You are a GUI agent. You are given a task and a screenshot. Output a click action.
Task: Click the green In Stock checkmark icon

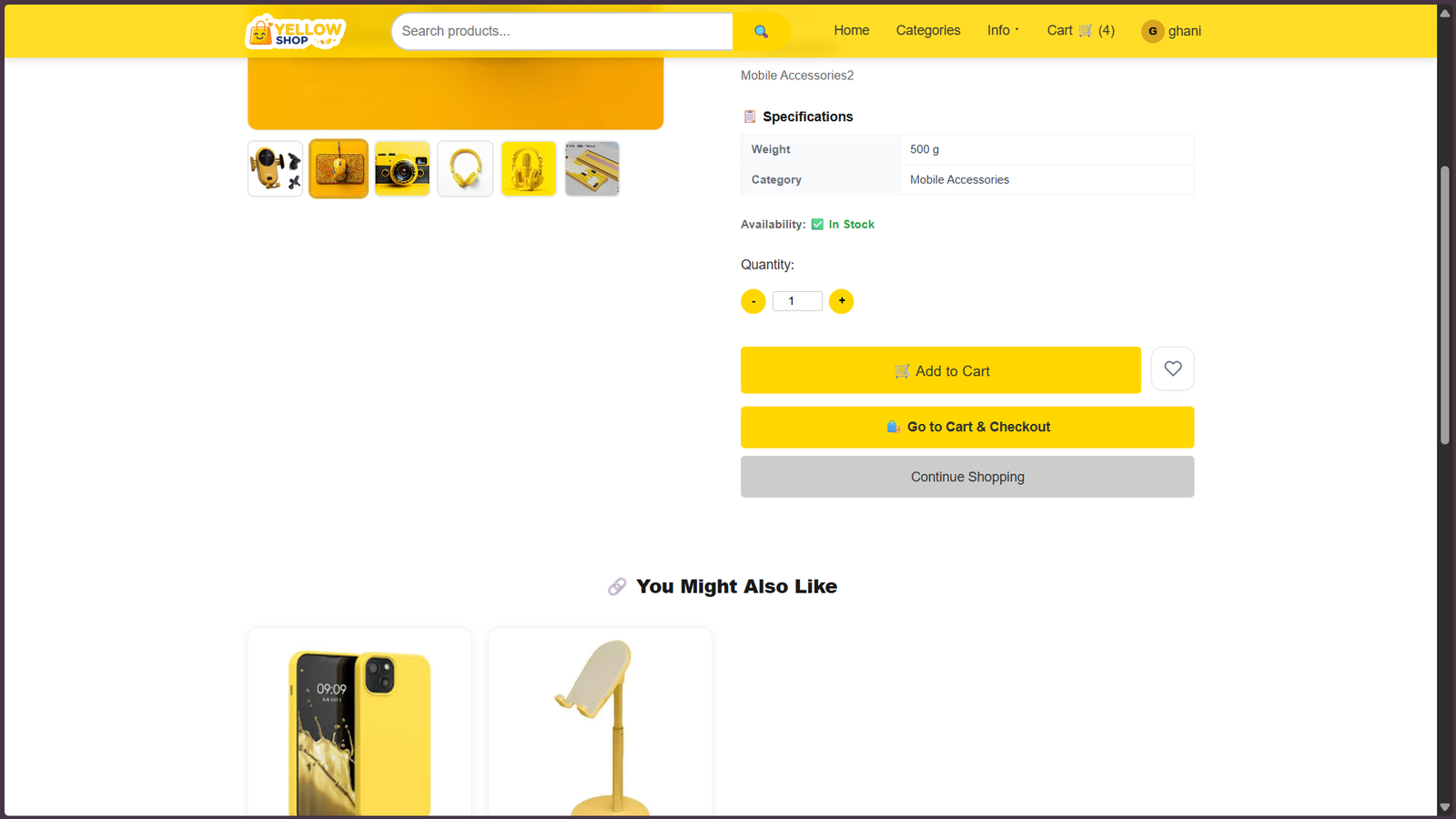point(817,225)
